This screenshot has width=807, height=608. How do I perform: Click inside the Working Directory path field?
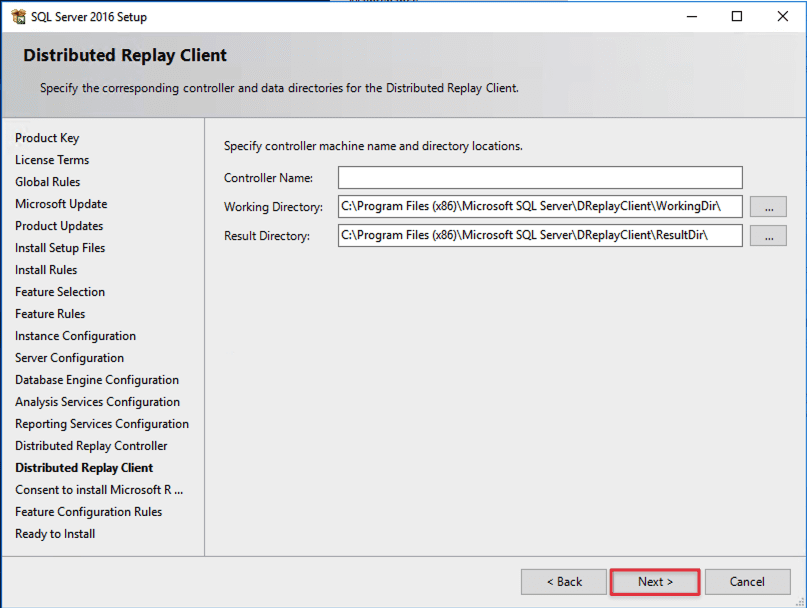pos(540,207)
